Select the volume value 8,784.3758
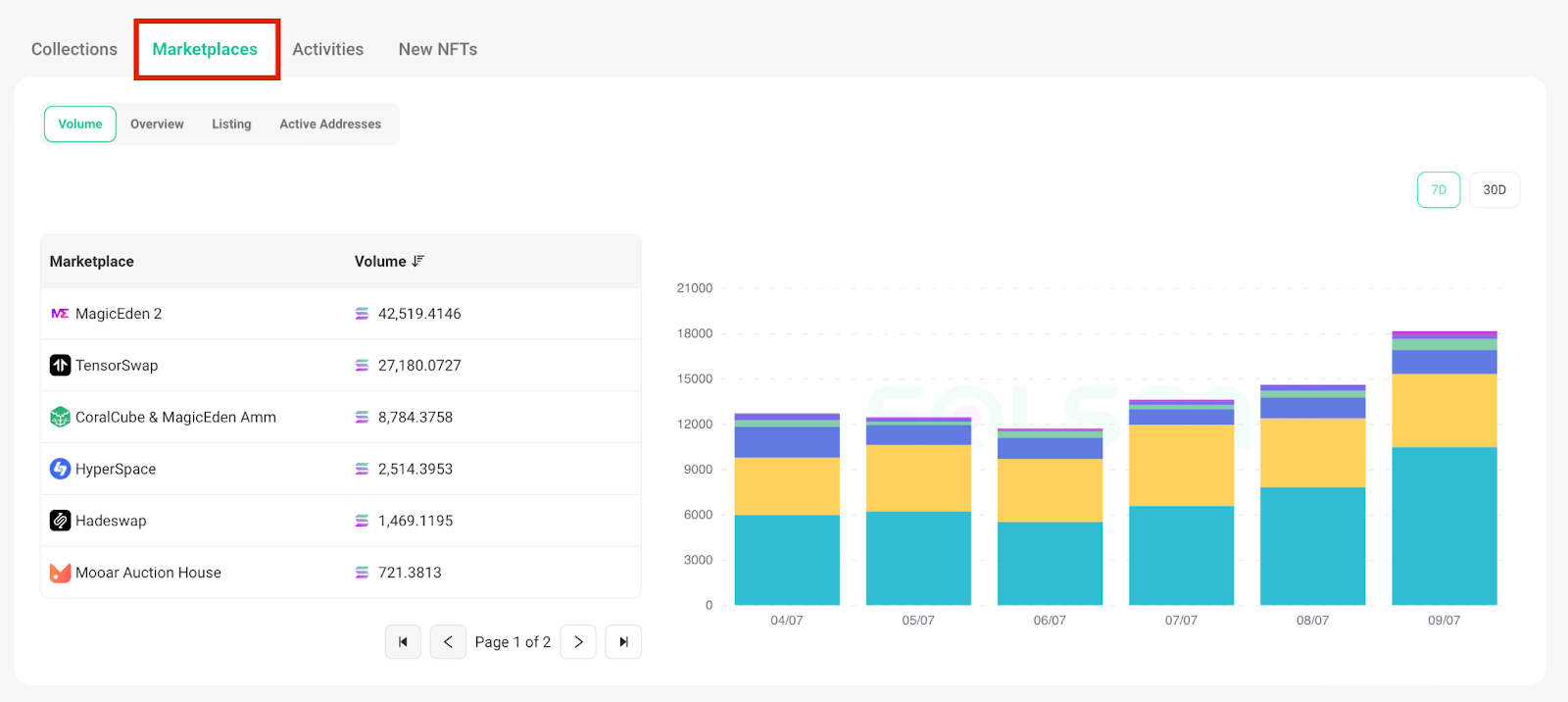Image resolution: width=1568 pixels, height=702 pixels. 416,418
